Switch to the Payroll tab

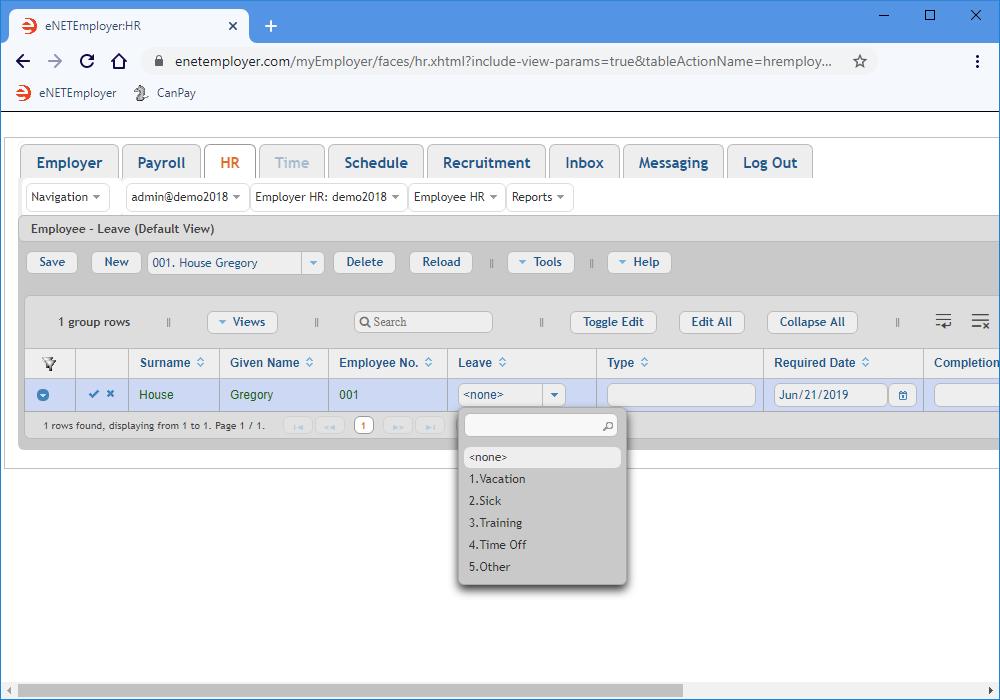point(161,163)
